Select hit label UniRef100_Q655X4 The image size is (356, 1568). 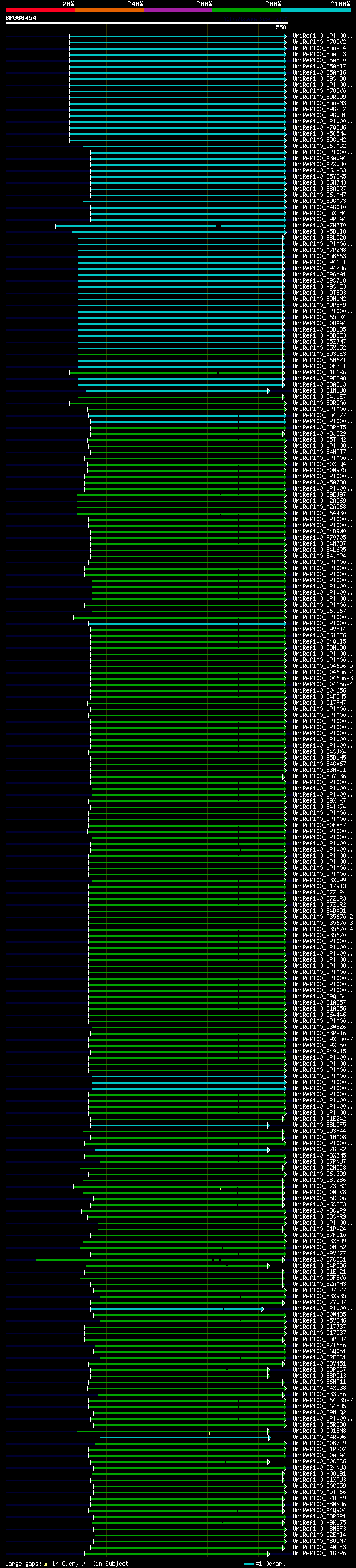(x=319, y=317)
